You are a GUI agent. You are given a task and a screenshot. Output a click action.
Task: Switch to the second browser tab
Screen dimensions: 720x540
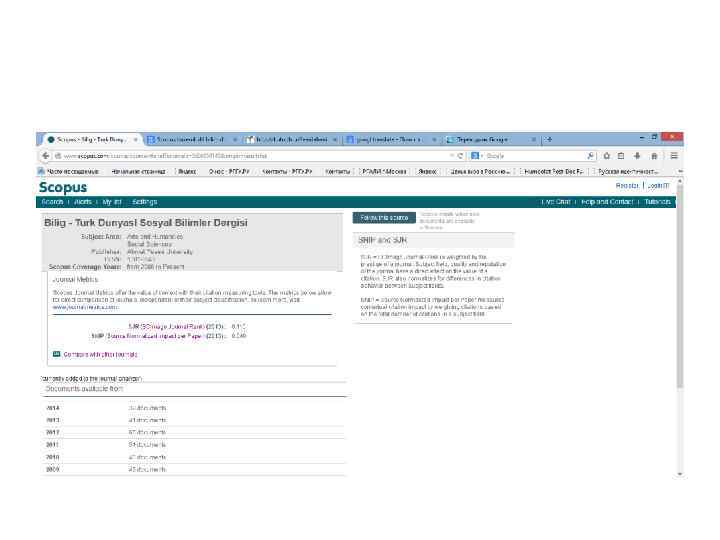[191, 139]
